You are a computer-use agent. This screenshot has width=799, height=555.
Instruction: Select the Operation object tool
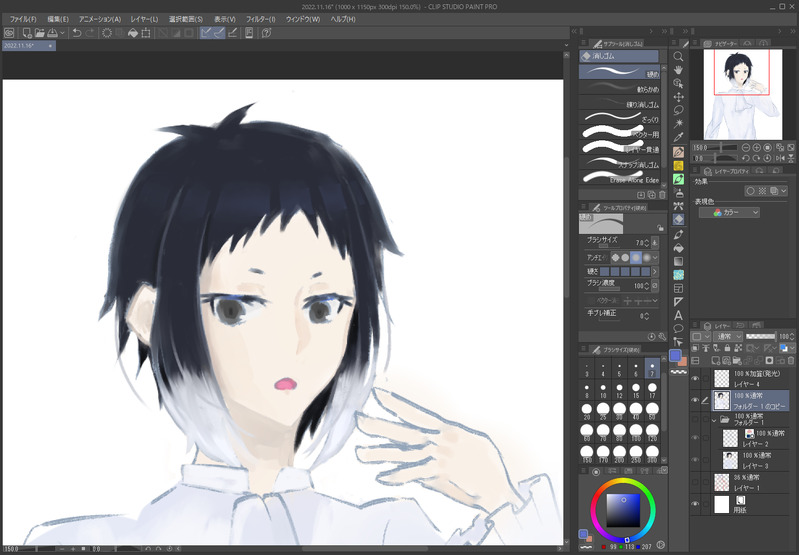678,83
